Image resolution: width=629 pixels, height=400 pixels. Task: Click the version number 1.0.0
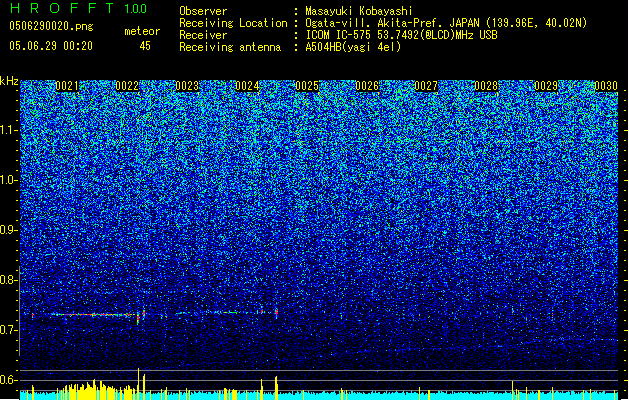(x=136, y=9)
